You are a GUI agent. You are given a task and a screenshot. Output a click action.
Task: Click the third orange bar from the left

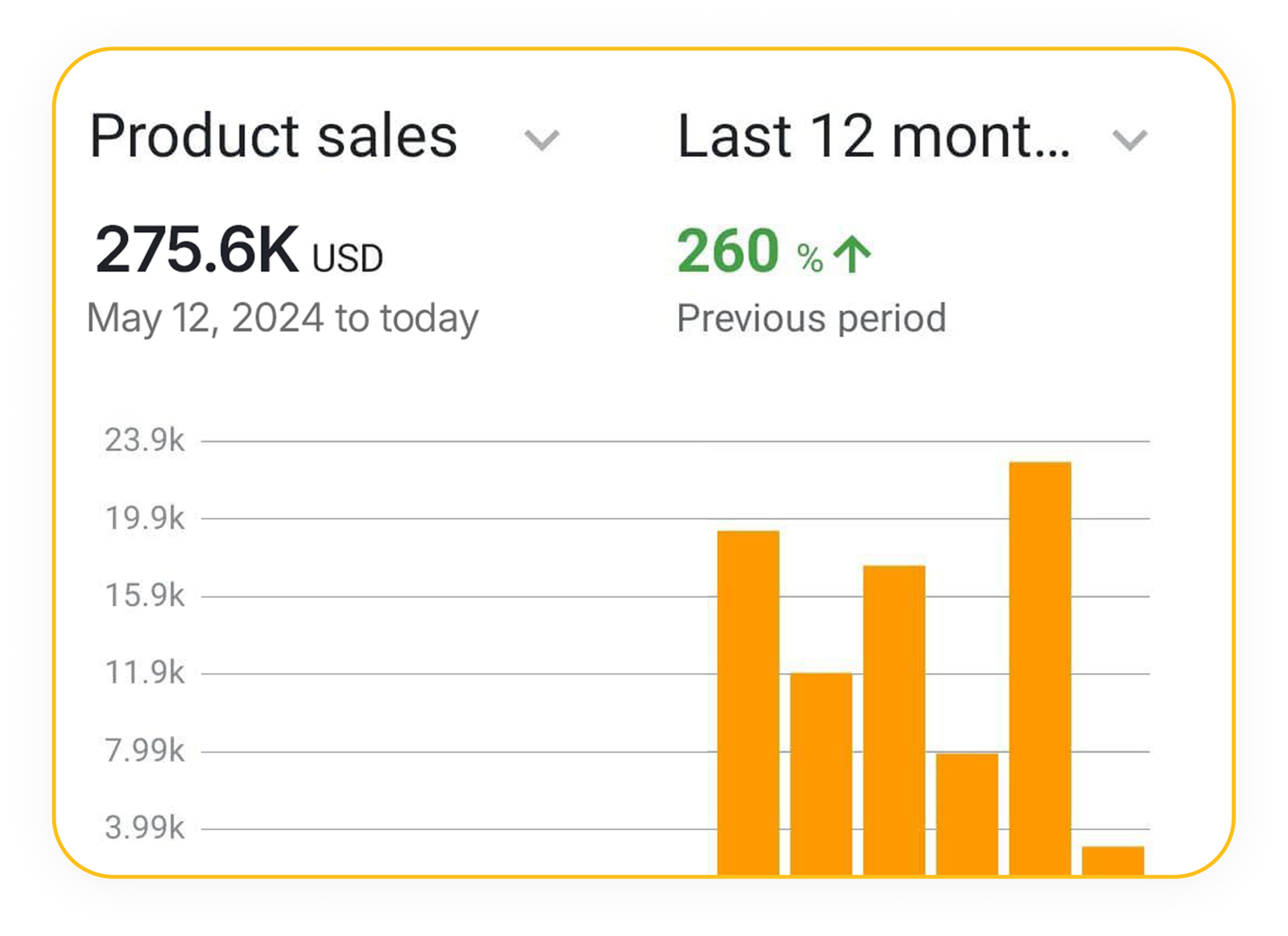[894, 720]
